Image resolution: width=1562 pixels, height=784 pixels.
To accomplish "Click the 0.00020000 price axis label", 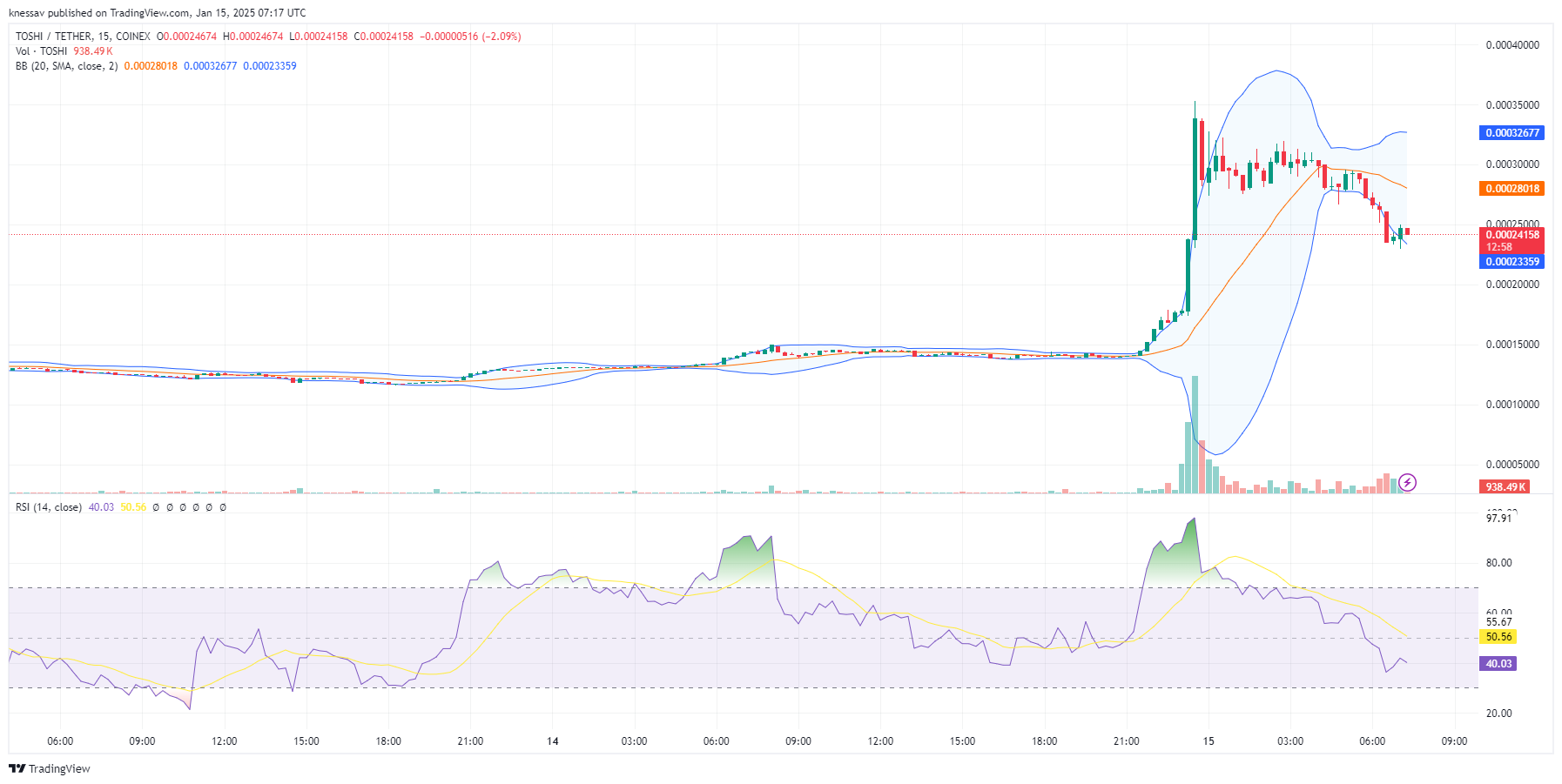I will point(1512,285).
